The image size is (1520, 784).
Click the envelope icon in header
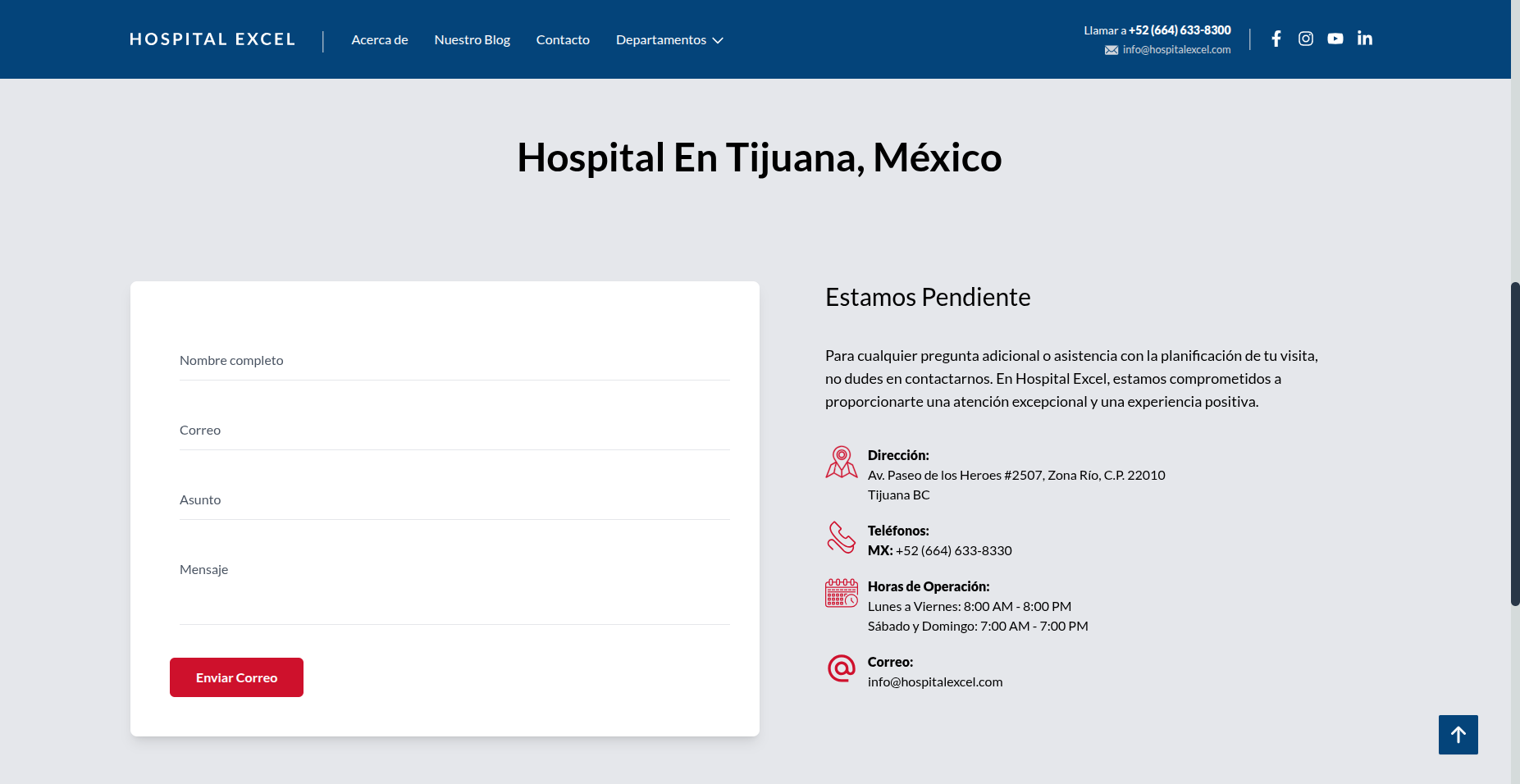1111,50
